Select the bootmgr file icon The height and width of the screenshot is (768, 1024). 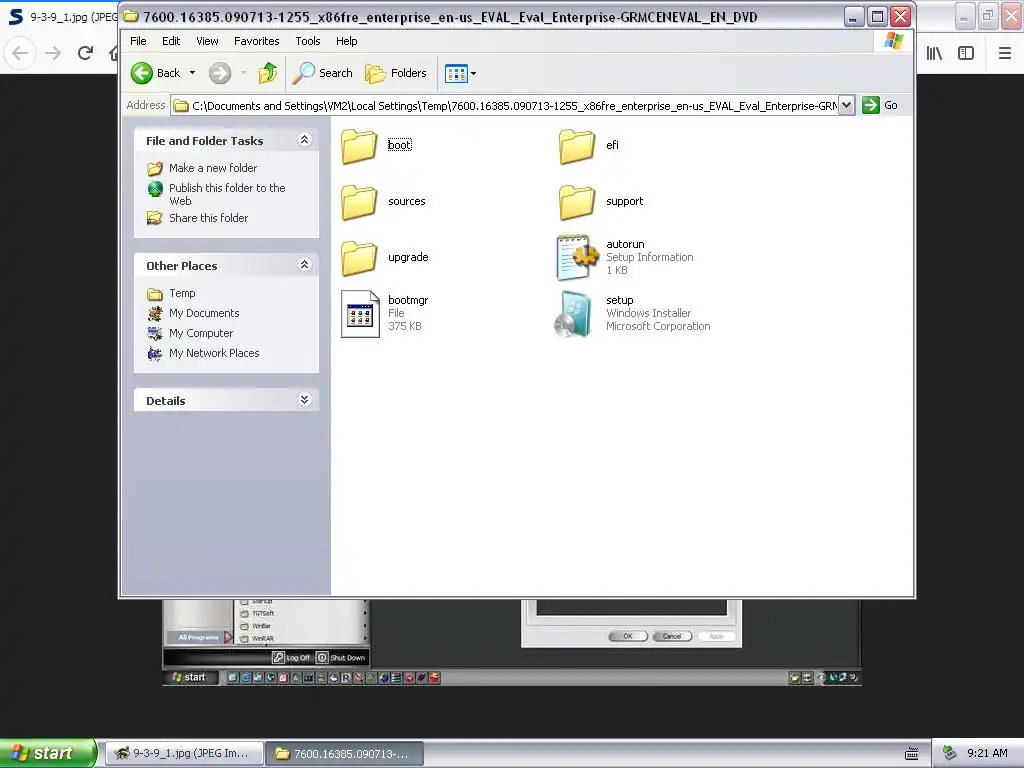click(x=360, y=314)
